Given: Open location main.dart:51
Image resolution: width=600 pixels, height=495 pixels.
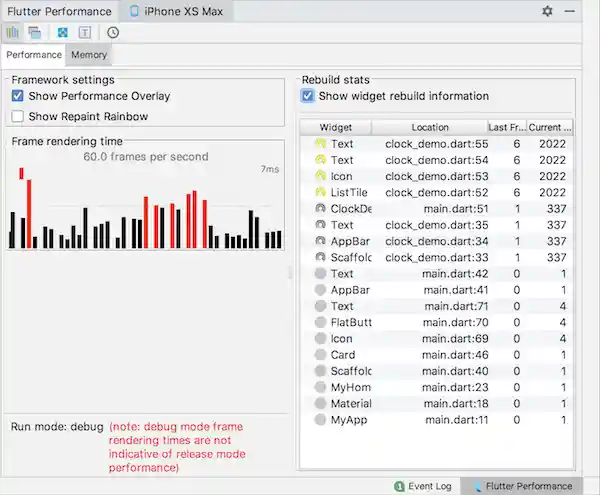Looking at the screenshot, I should [x=456, y=209].
